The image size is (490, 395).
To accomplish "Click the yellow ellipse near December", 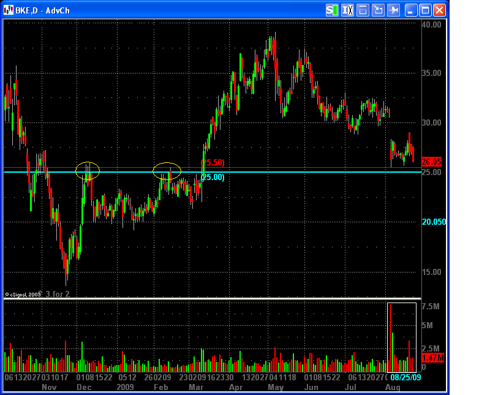I will pyautogui.click(x=88, y=171).
